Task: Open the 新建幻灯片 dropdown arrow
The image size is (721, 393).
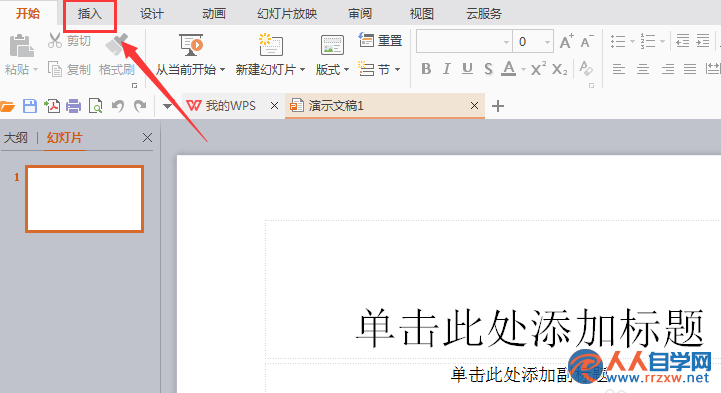Action: pos(303,70)
